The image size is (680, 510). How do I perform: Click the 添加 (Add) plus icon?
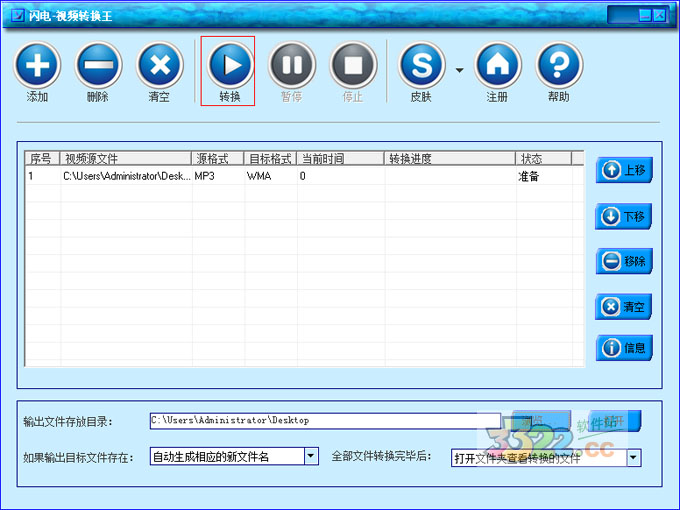[x=38, y=66]
